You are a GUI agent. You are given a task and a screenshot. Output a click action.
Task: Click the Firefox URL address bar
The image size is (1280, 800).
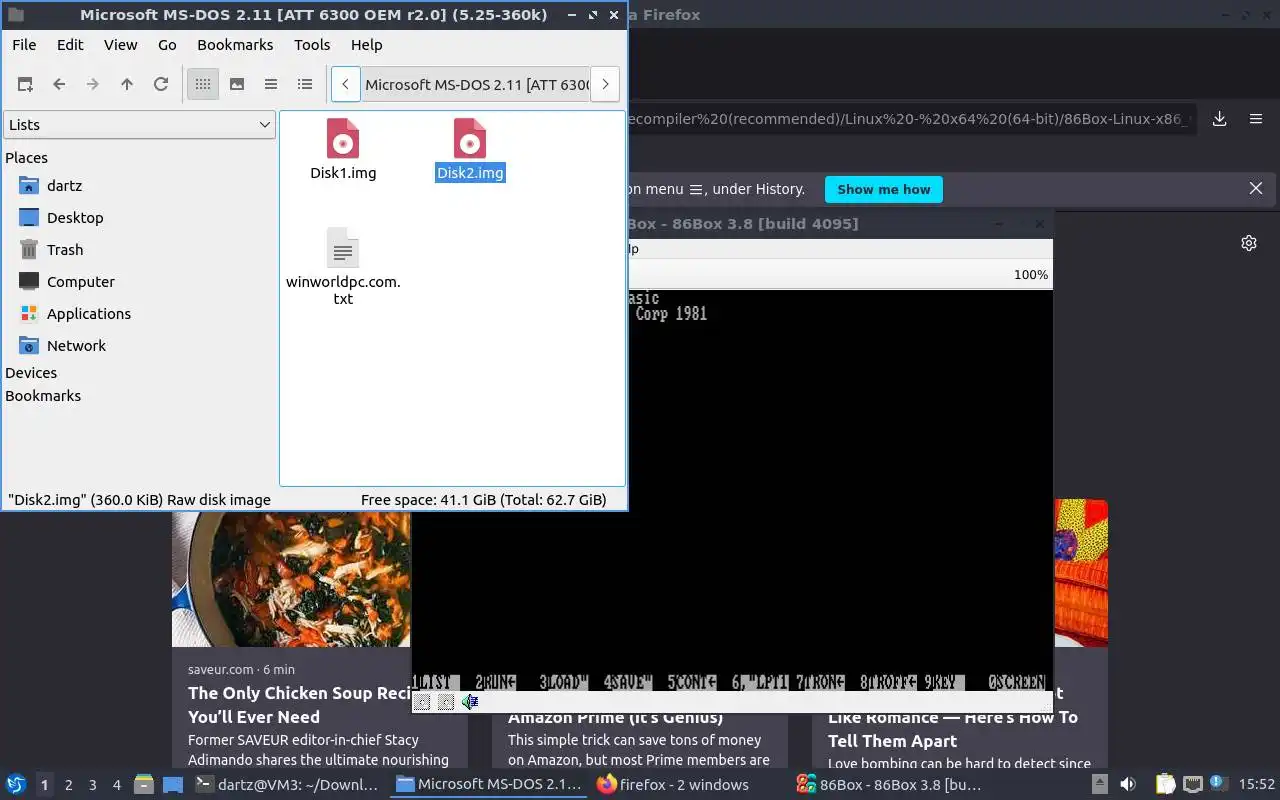pyautogui.click(x=910, y=119)
